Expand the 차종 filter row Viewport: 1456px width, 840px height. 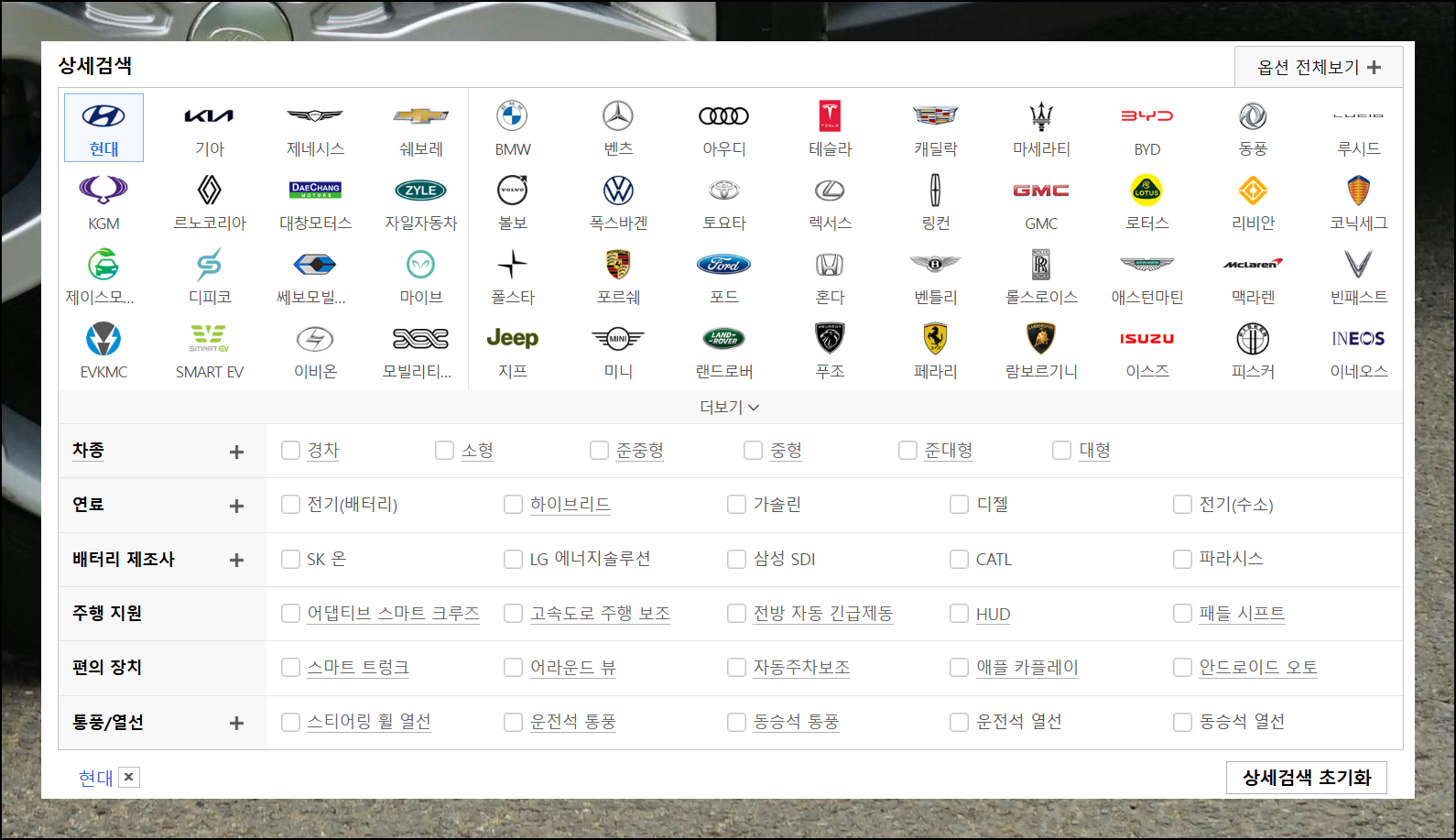236,452
